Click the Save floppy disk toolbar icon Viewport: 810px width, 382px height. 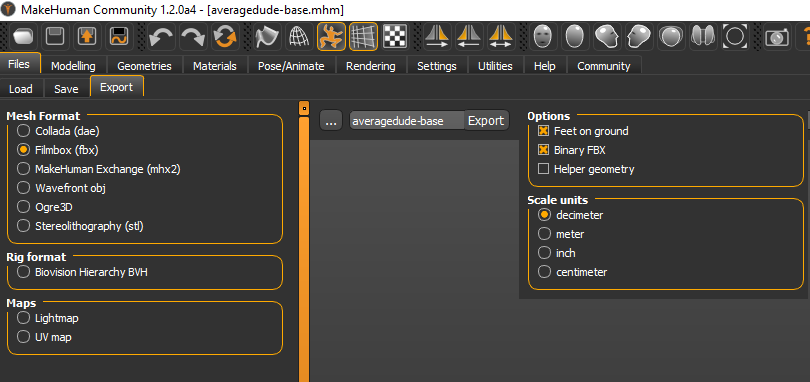click(x=54, y=37)
